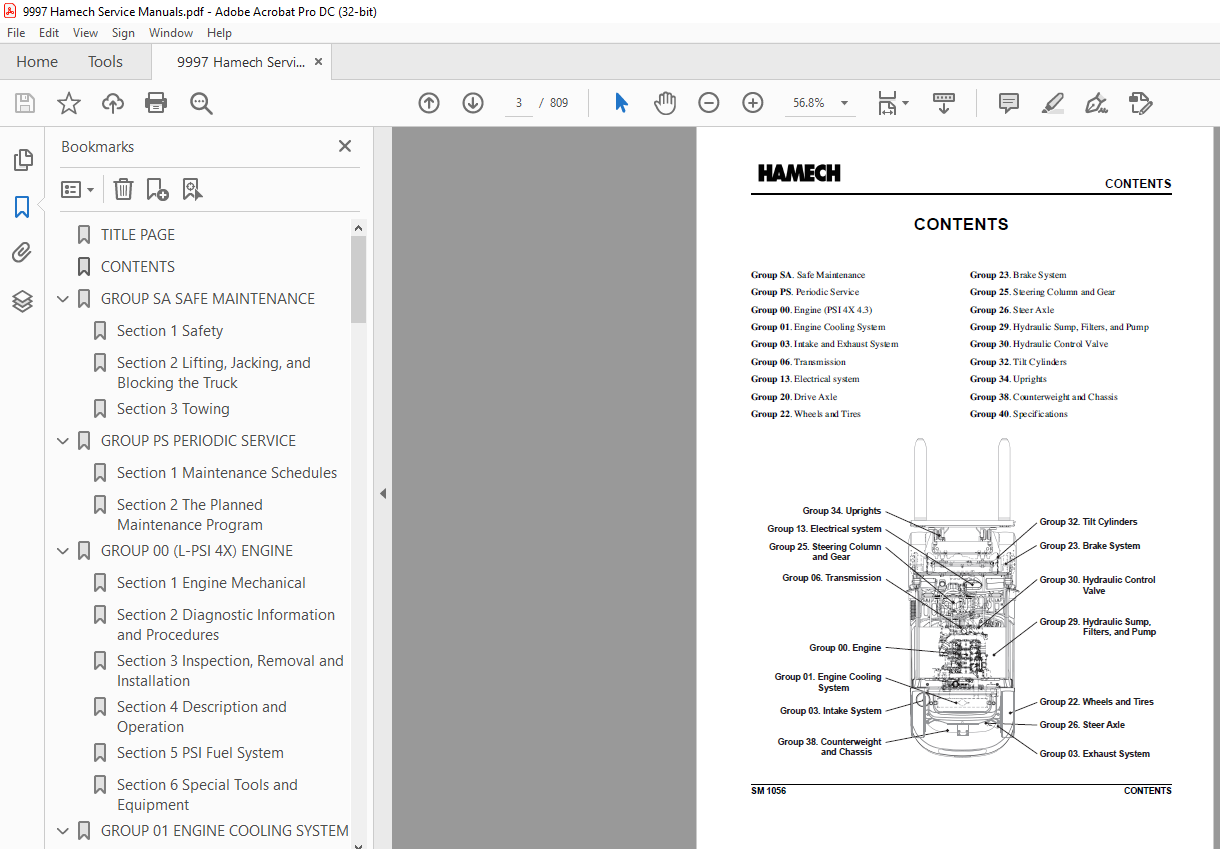Open the fit page options tool

pyautogui.click(x=892, y=103)
